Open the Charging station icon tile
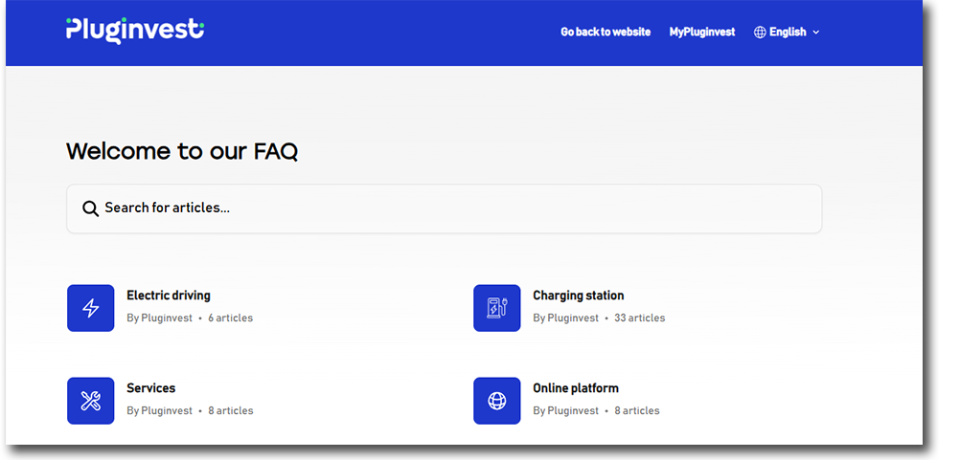 coord(497,307)
